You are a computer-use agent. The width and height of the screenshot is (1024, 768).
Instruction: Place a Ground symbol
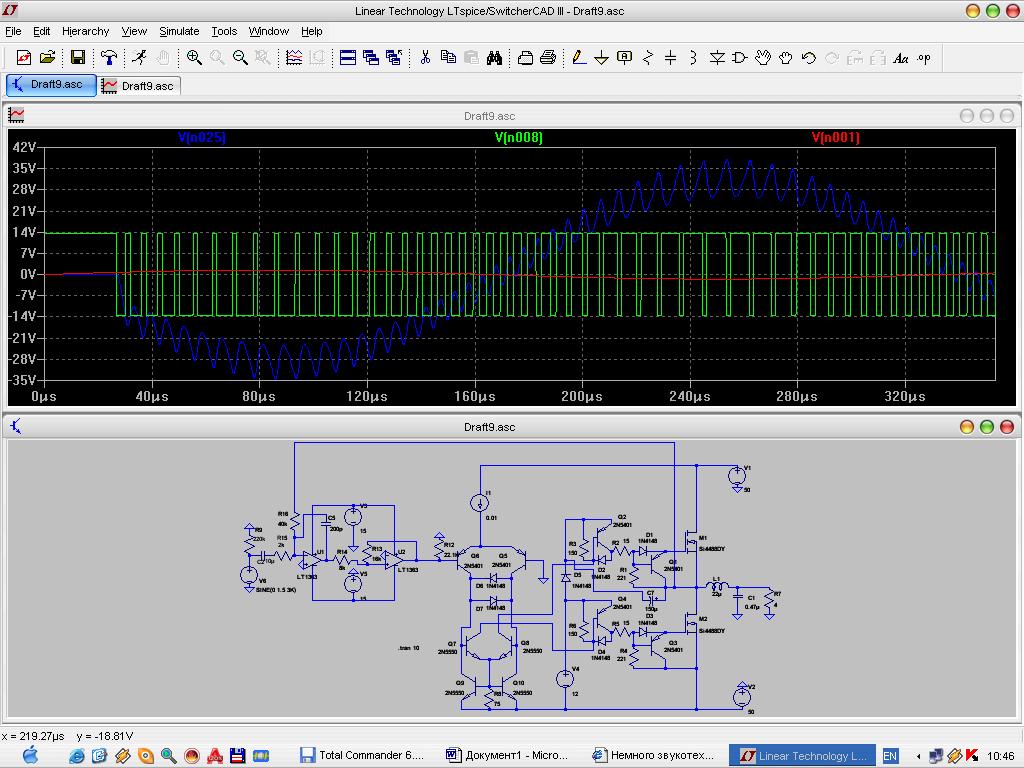[x=601, y=58]
